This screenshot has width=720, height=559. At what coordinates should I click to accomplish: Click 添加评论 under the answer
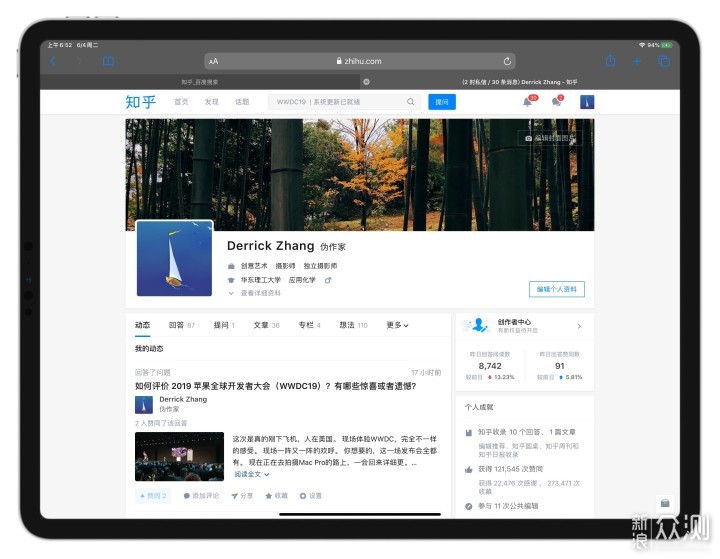[201, 496]
